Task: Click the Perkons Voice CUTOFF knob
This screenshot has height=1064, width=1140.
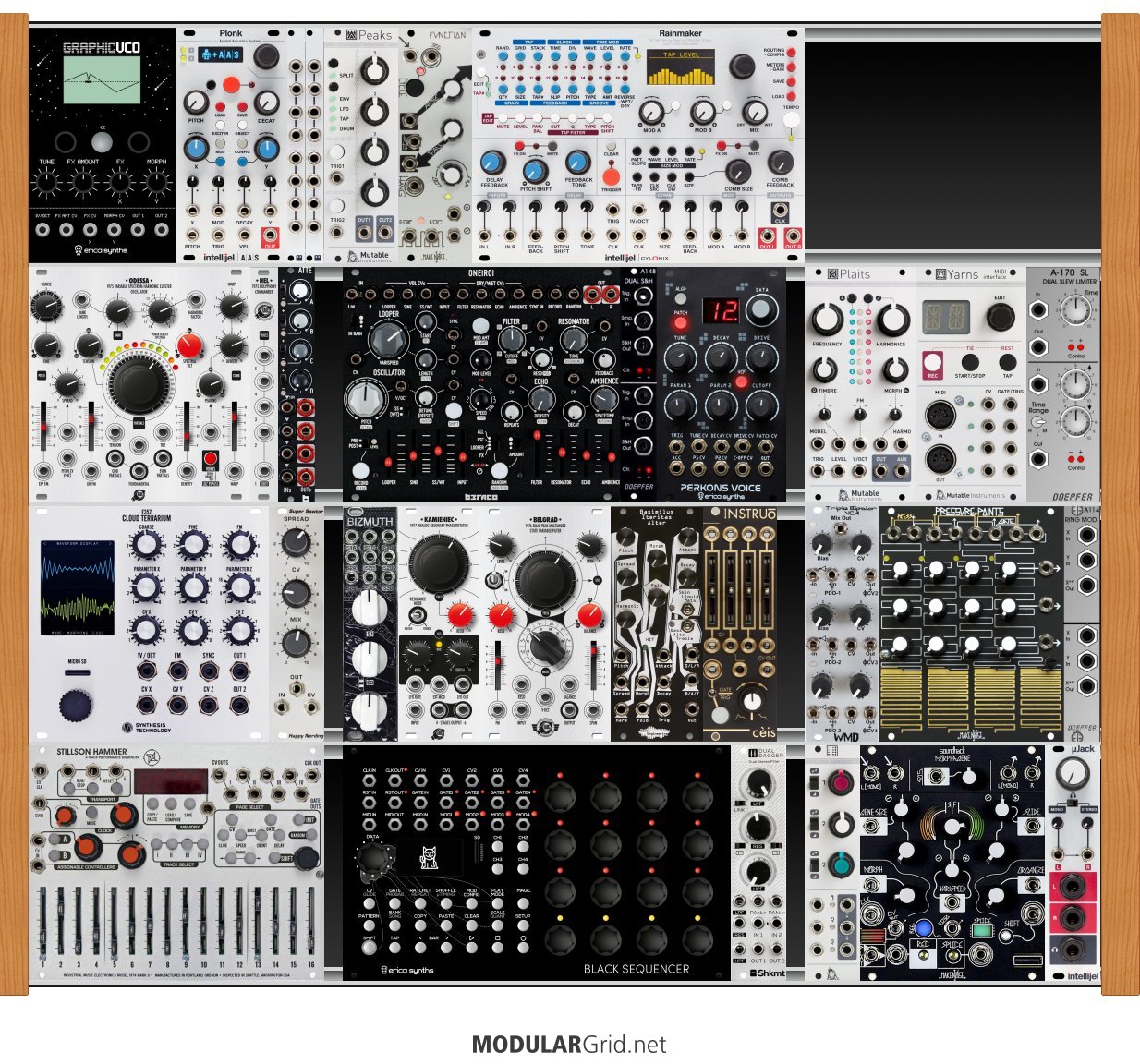Action: (x=760, y=406)
